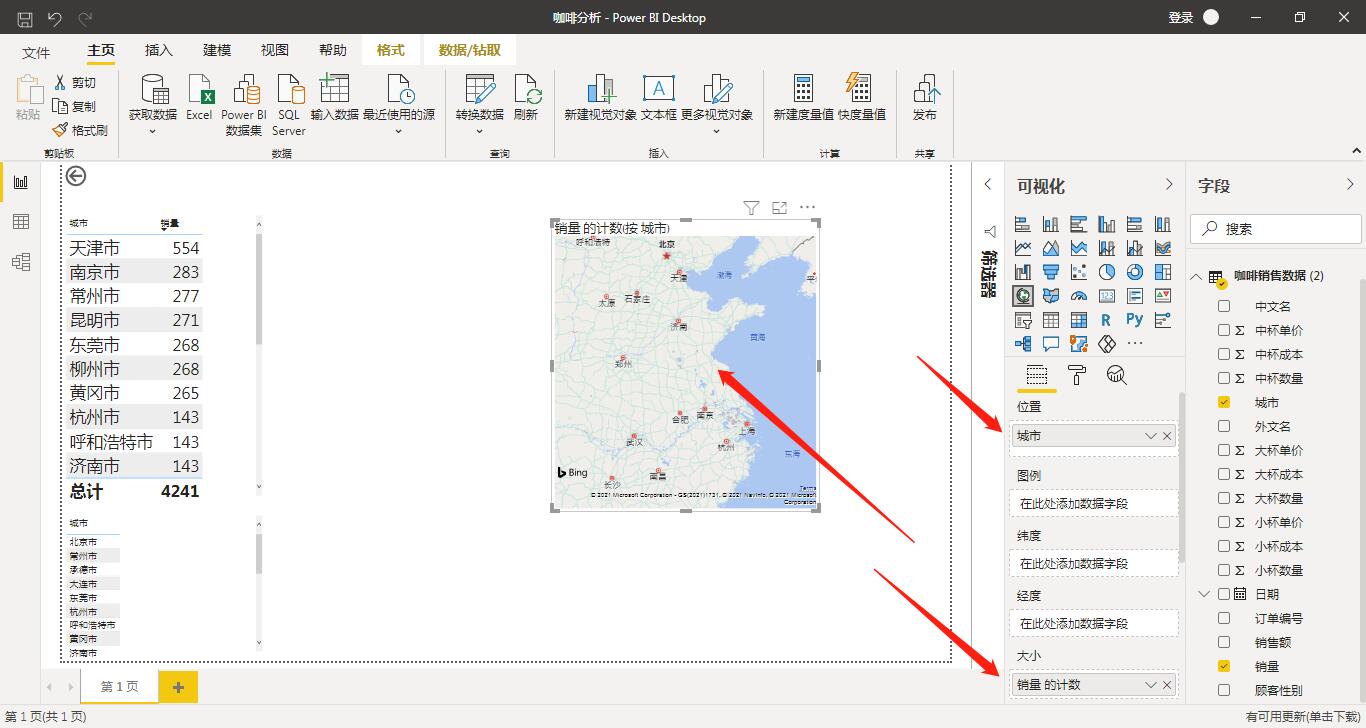The height and width of the screenshot is (728, 1366).
Task: Select the Card visualization icon
Action: (x=1107, y=296)
